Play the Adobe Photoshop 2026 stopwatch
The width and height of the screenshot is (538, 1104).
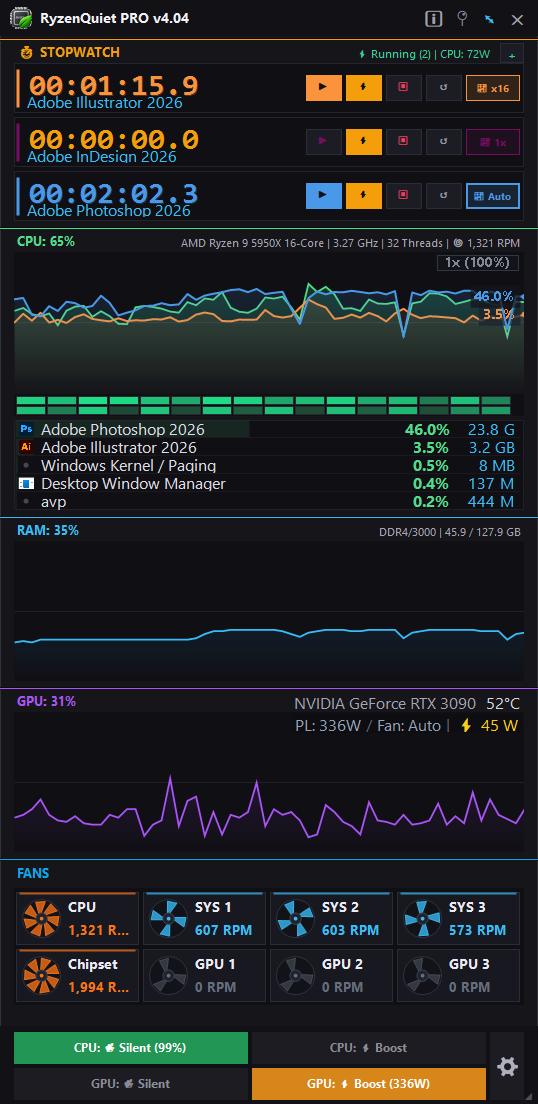324,196
